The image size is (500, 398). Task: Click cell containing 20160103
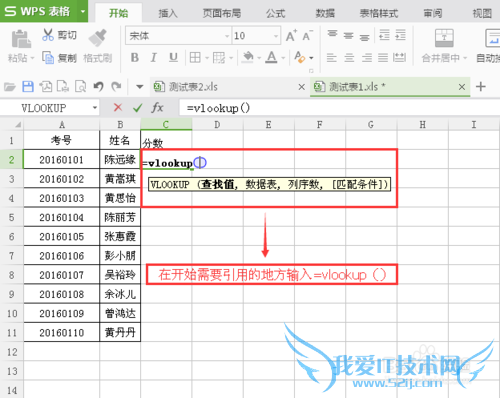pyautogui.click(x=62, y=198)
